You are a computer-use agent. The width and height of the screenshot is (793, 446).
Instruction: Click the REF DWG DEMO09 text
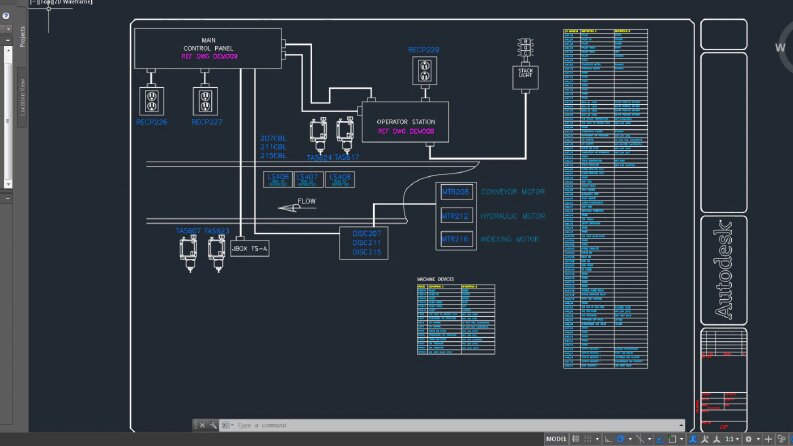pos(209,57)
